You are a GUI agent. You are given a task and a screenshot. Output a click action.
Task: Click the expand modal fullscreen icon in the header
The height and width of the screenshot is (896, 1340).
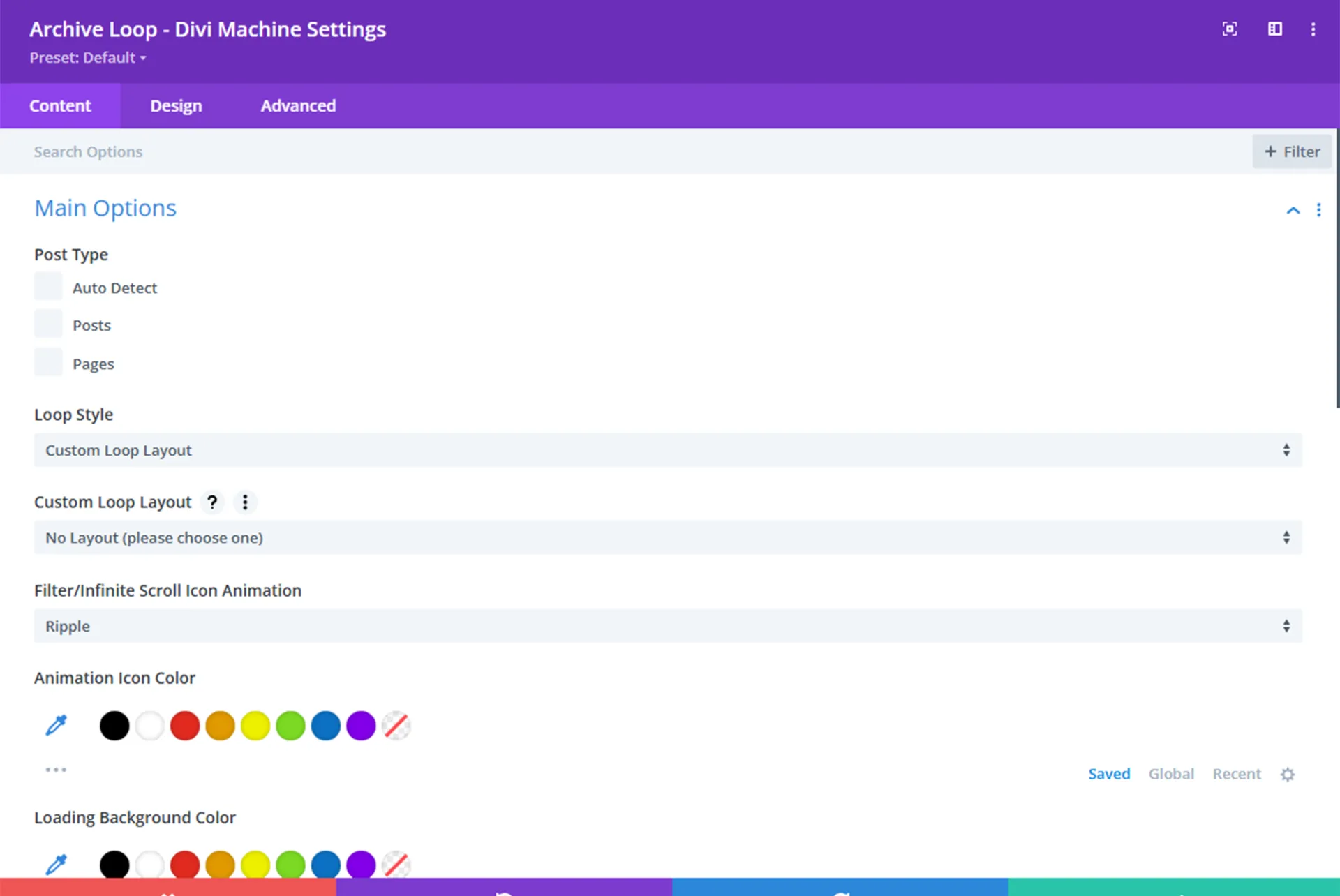tap(1230, 29)
